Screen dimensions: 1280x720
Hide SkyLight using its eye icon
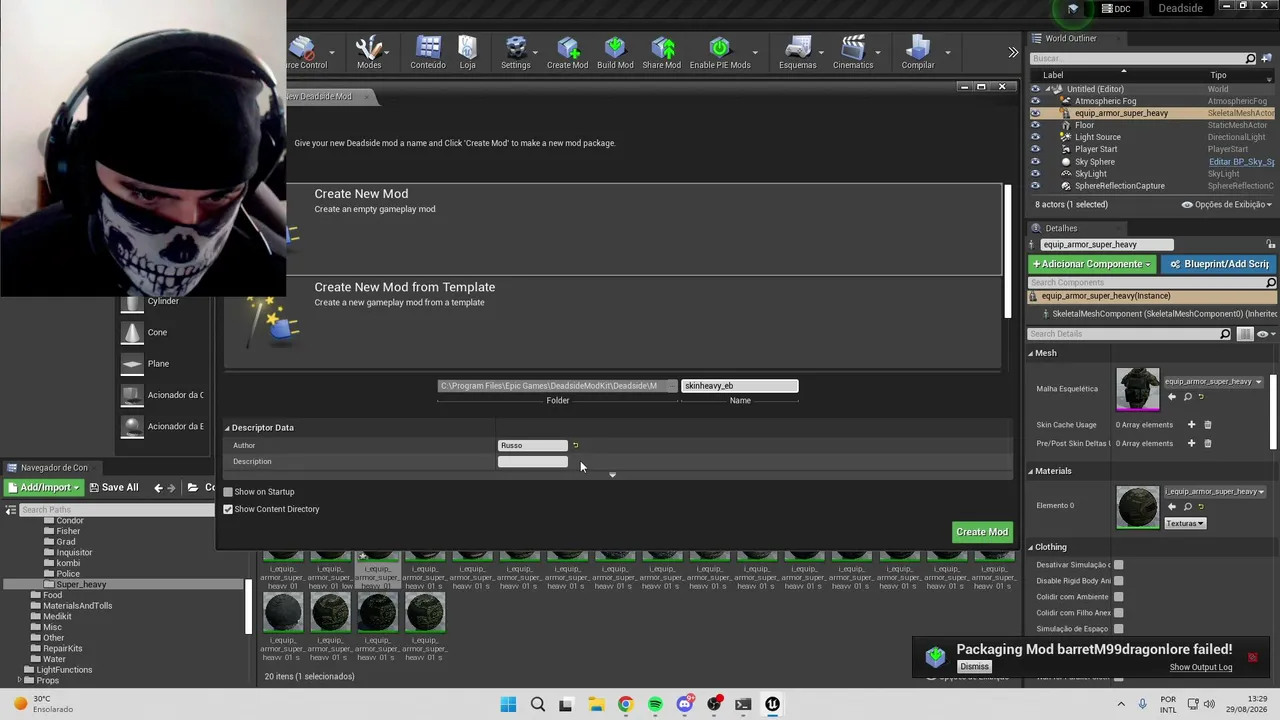click(x=1035, y=174)
